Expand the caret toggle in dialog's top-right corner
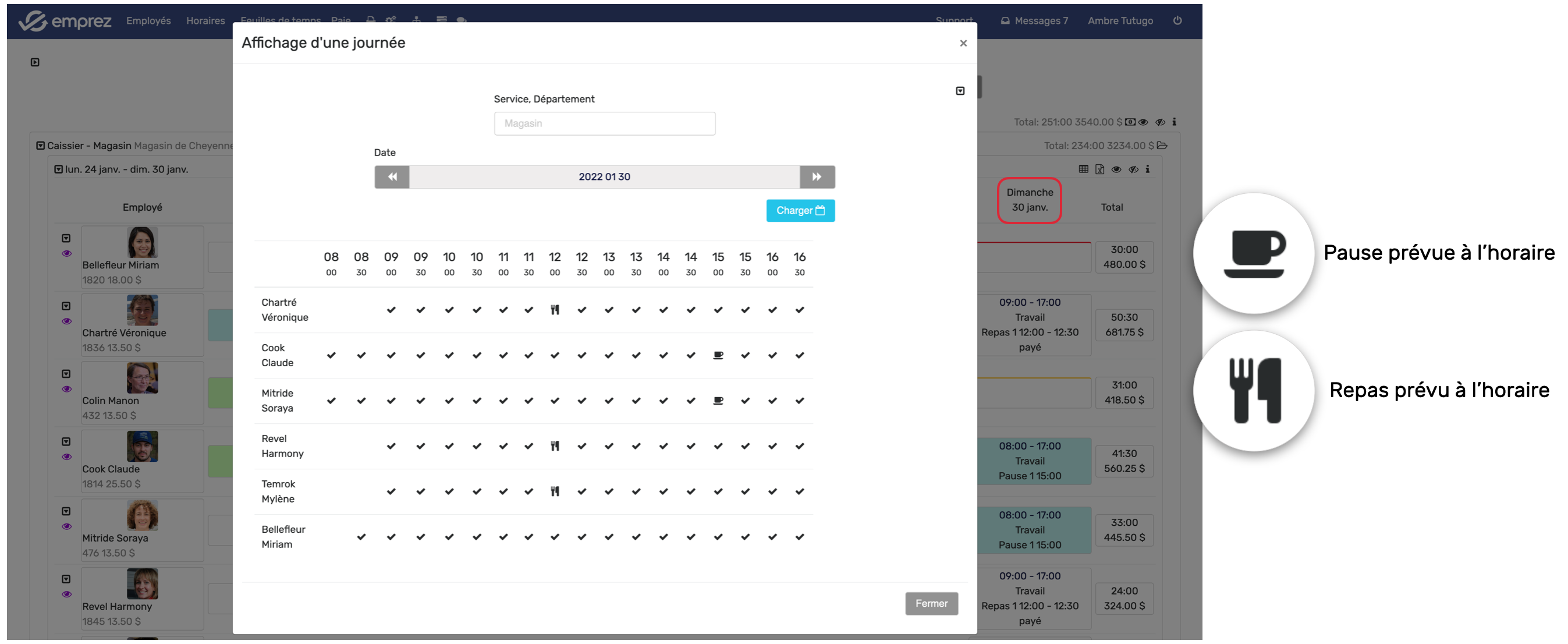The width and height of the screenshot is (1568, 644). pyautogui.click(x=960, y=91)
